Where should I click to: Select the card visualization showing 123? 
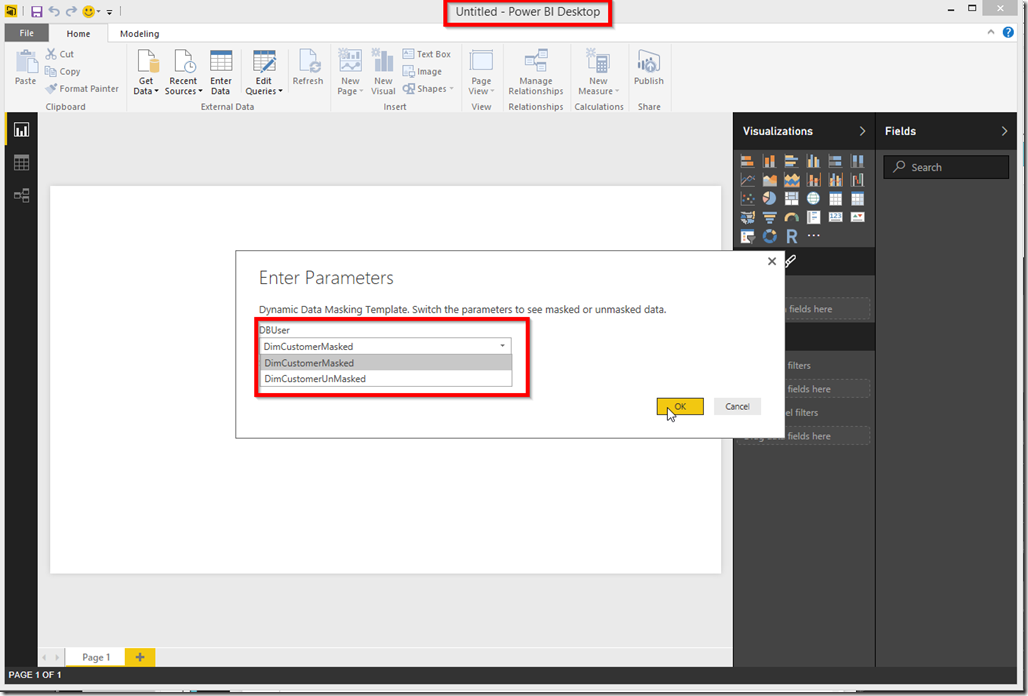pyautogui.click(x=835, y=217)
